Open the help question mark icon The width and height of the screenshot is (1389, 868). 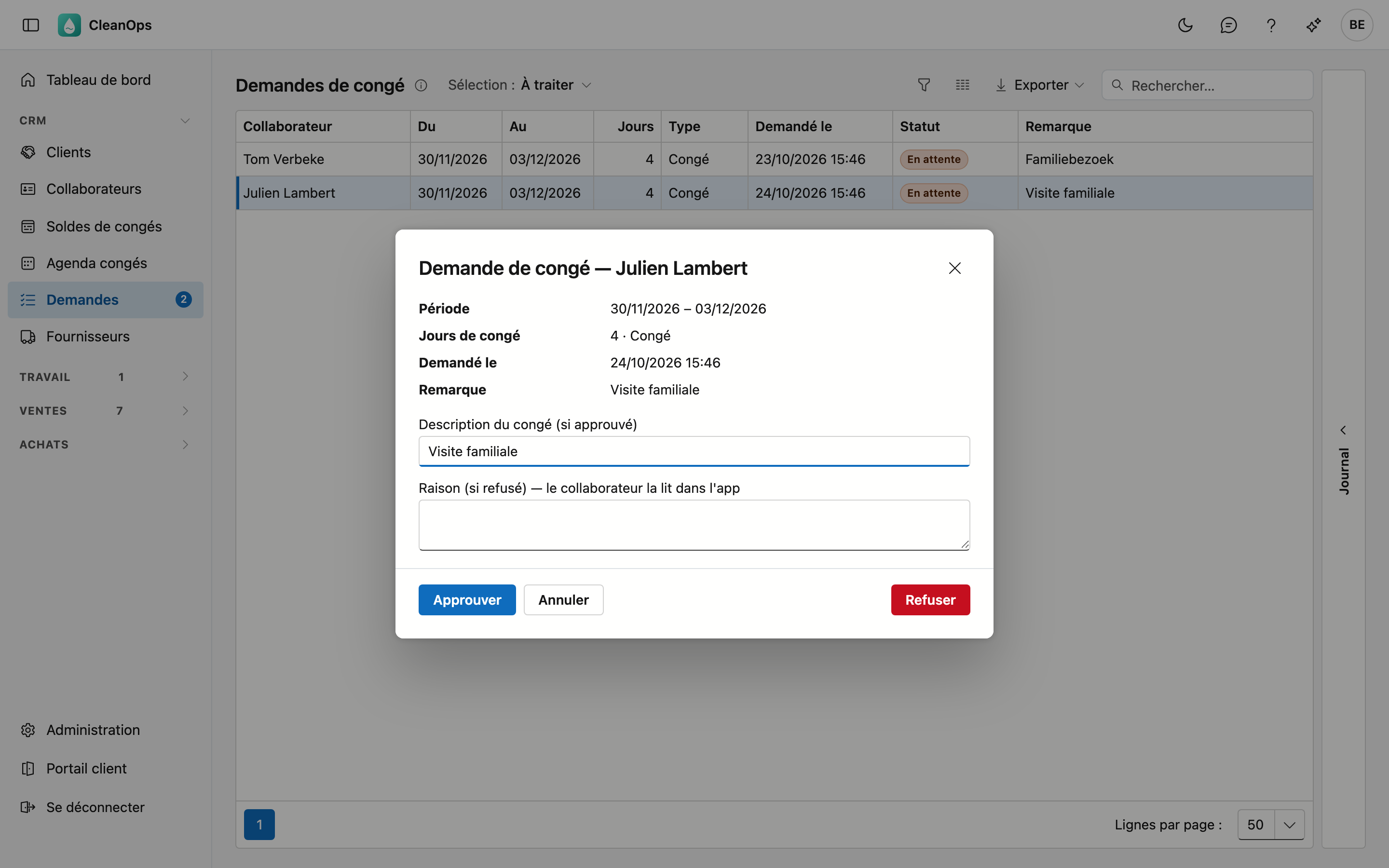click(1271, 25)
